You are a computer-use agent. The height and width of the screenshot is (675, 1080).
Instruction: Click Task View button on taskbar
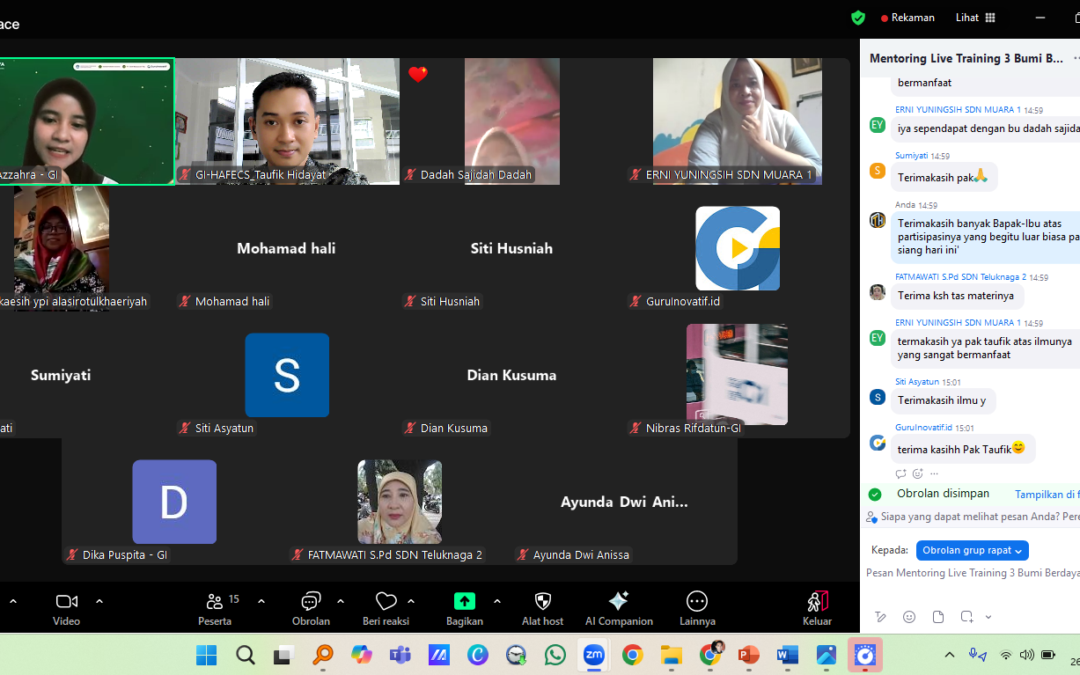coord(282,655)
